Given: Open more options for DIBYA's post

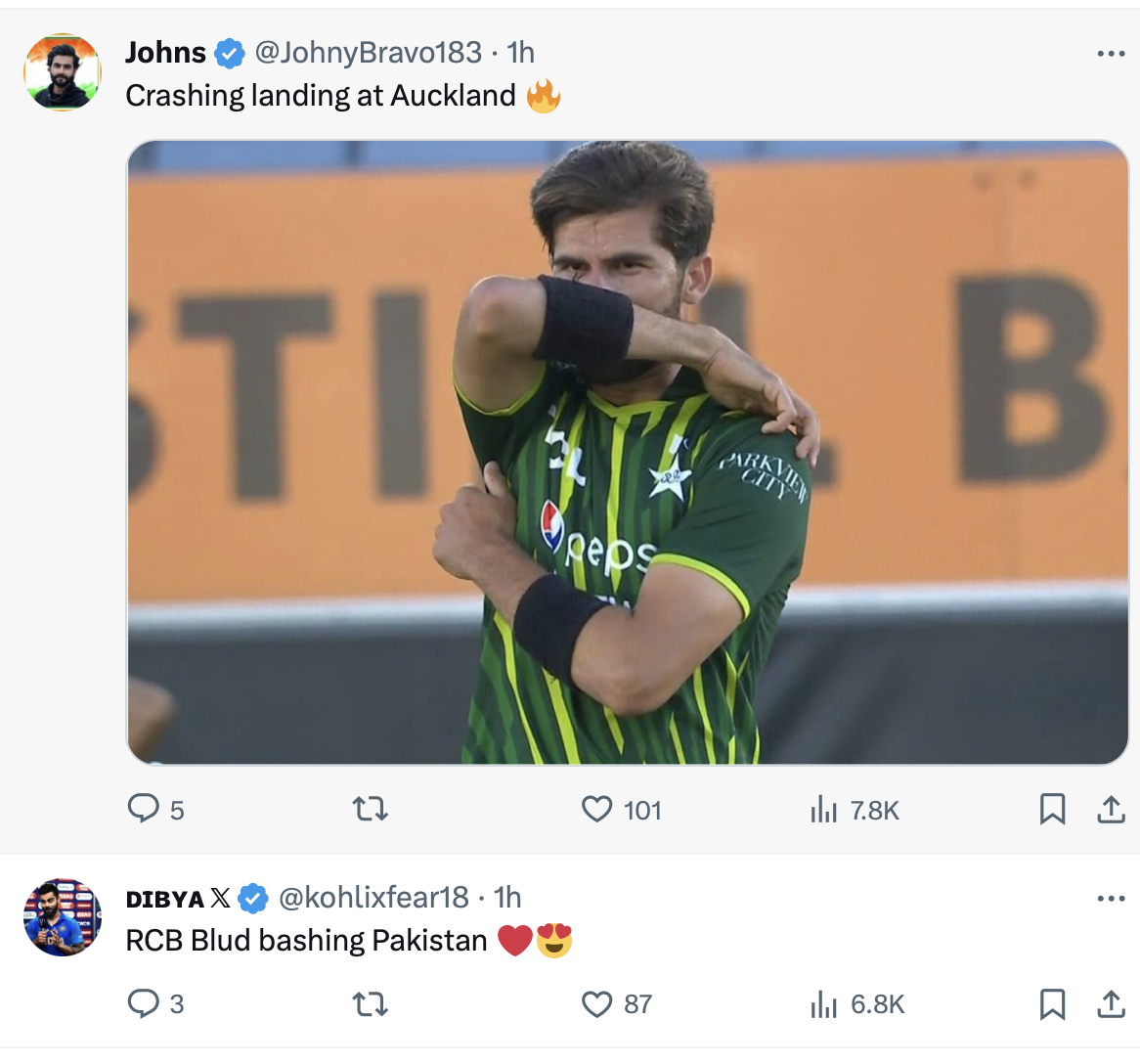Looking at the screenshot, I should click(1111, 899).
